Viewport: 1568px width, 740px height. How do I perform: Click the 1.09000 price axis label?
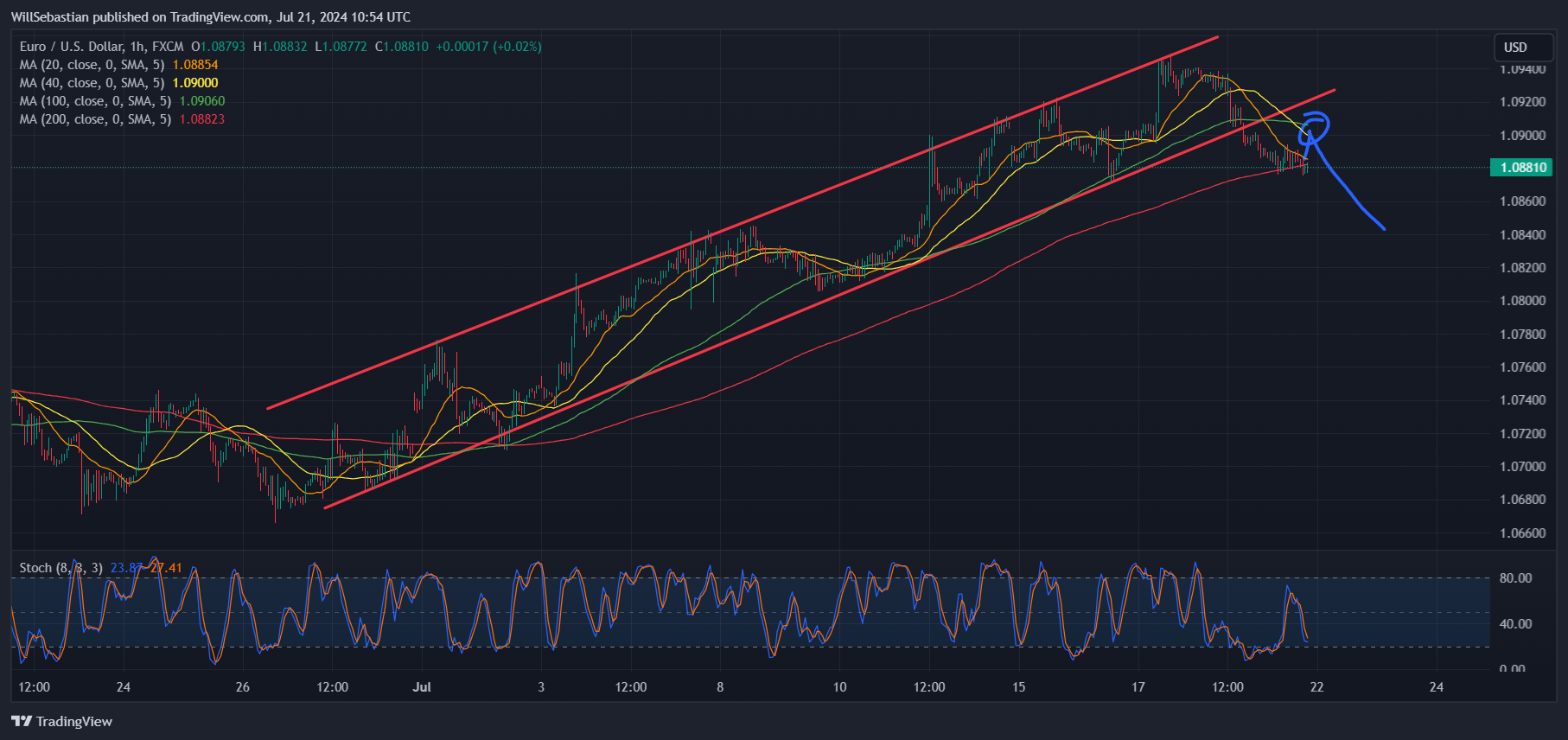(1522, 136)
